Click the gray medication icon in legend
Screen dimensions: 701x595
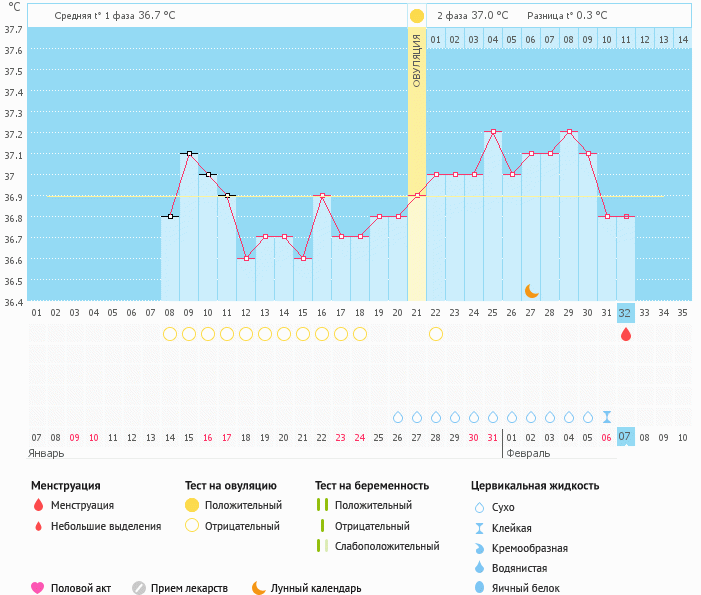tap(139, 588)
